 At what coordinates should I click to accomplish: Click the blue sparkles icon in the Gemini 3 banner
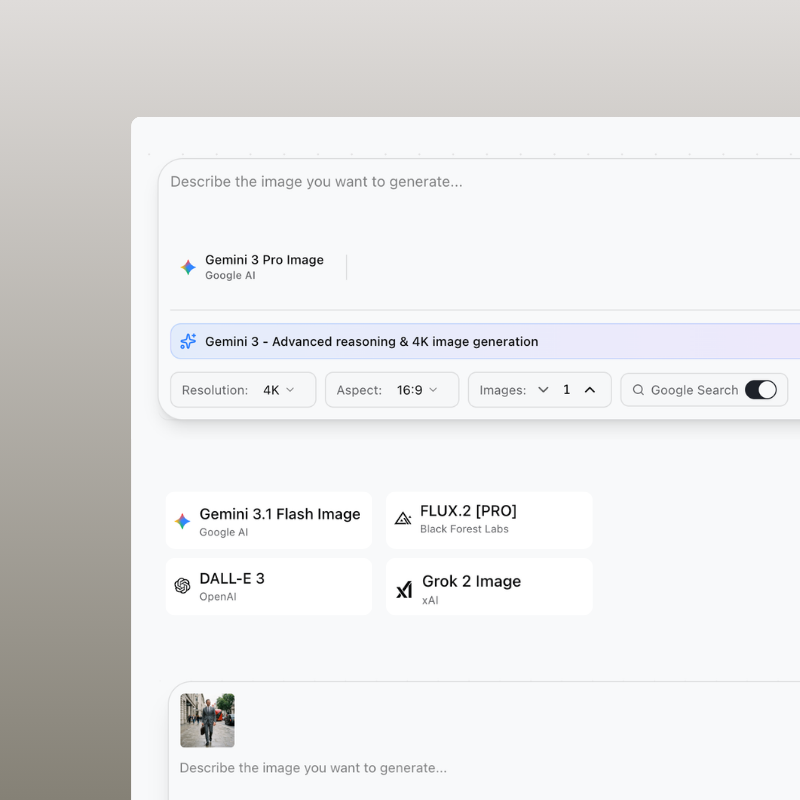[188, 341]
